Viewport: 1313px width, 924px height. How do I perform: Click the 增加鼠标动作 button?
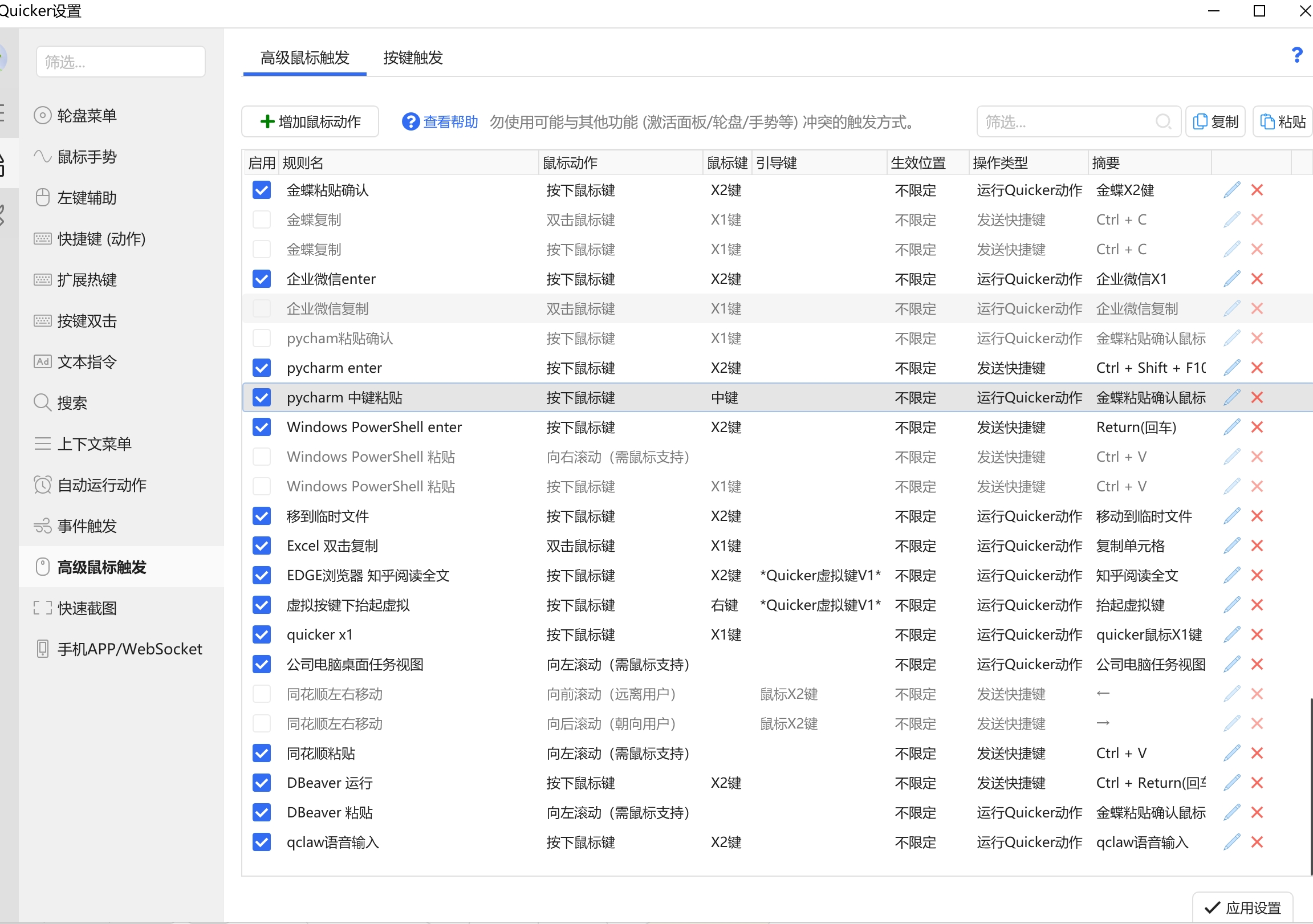311,122
